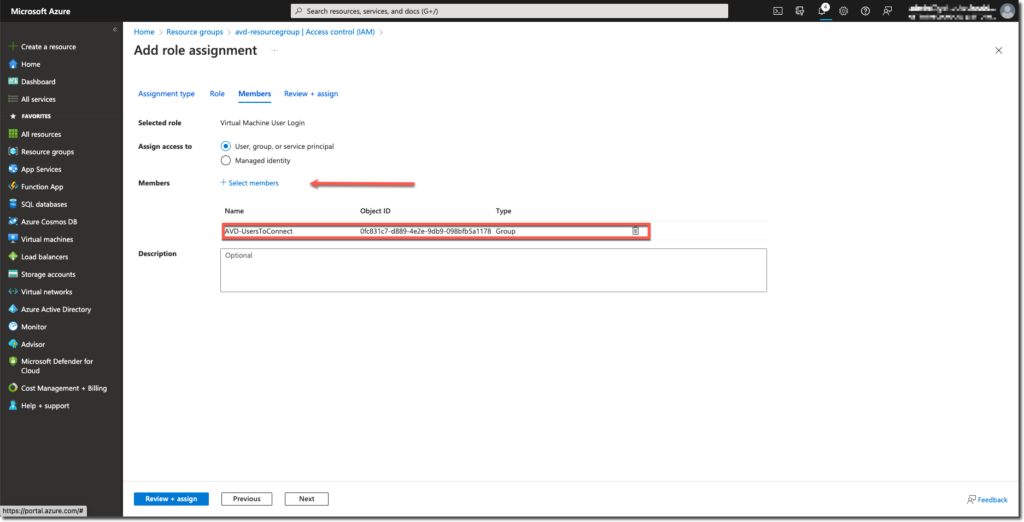Open Cloud Shell from the top bar
This screenshot has width=1024, height=522.
[778, 11]
